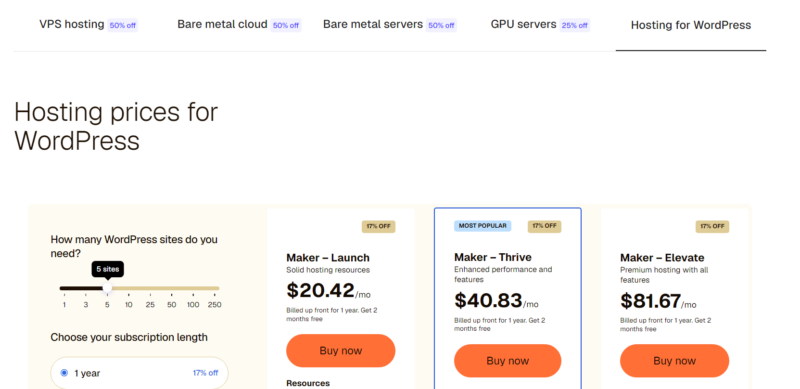
Task: Click the Resources heading in Launch card
Action: (308, 383)
